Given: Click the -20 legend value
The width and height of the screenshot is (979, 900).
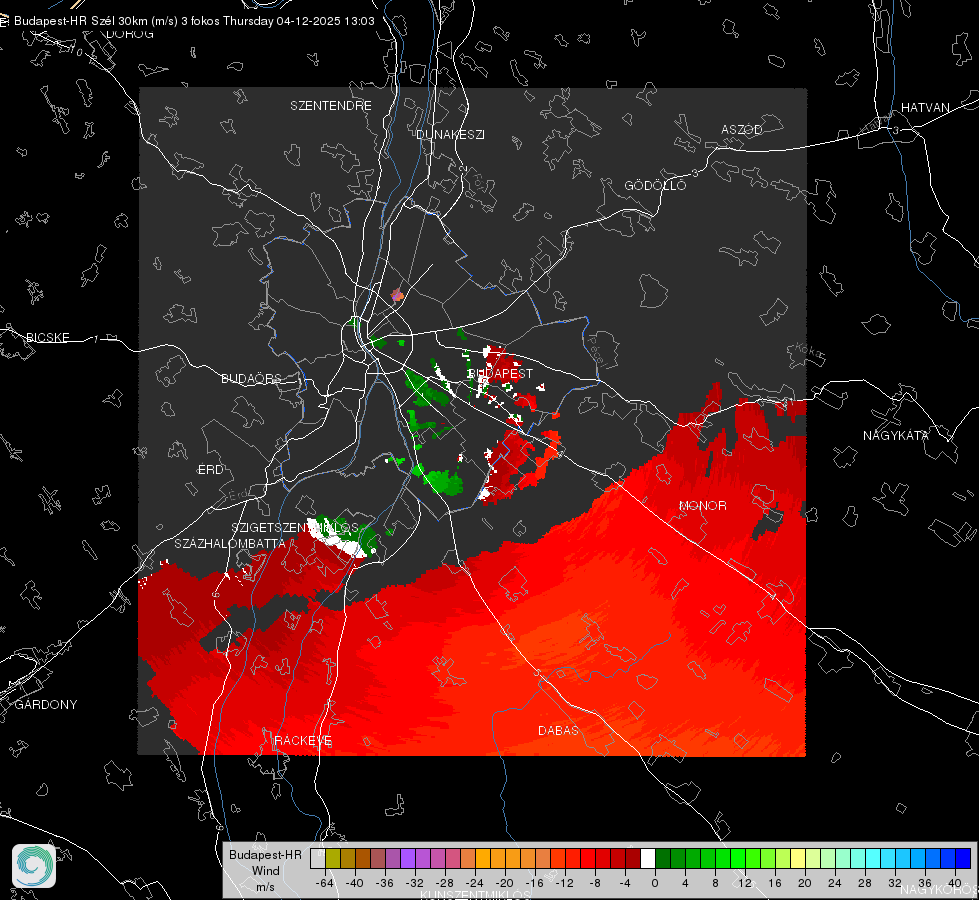Looking at the screenshot, I should pyautogui.click(x=504, y=883).
